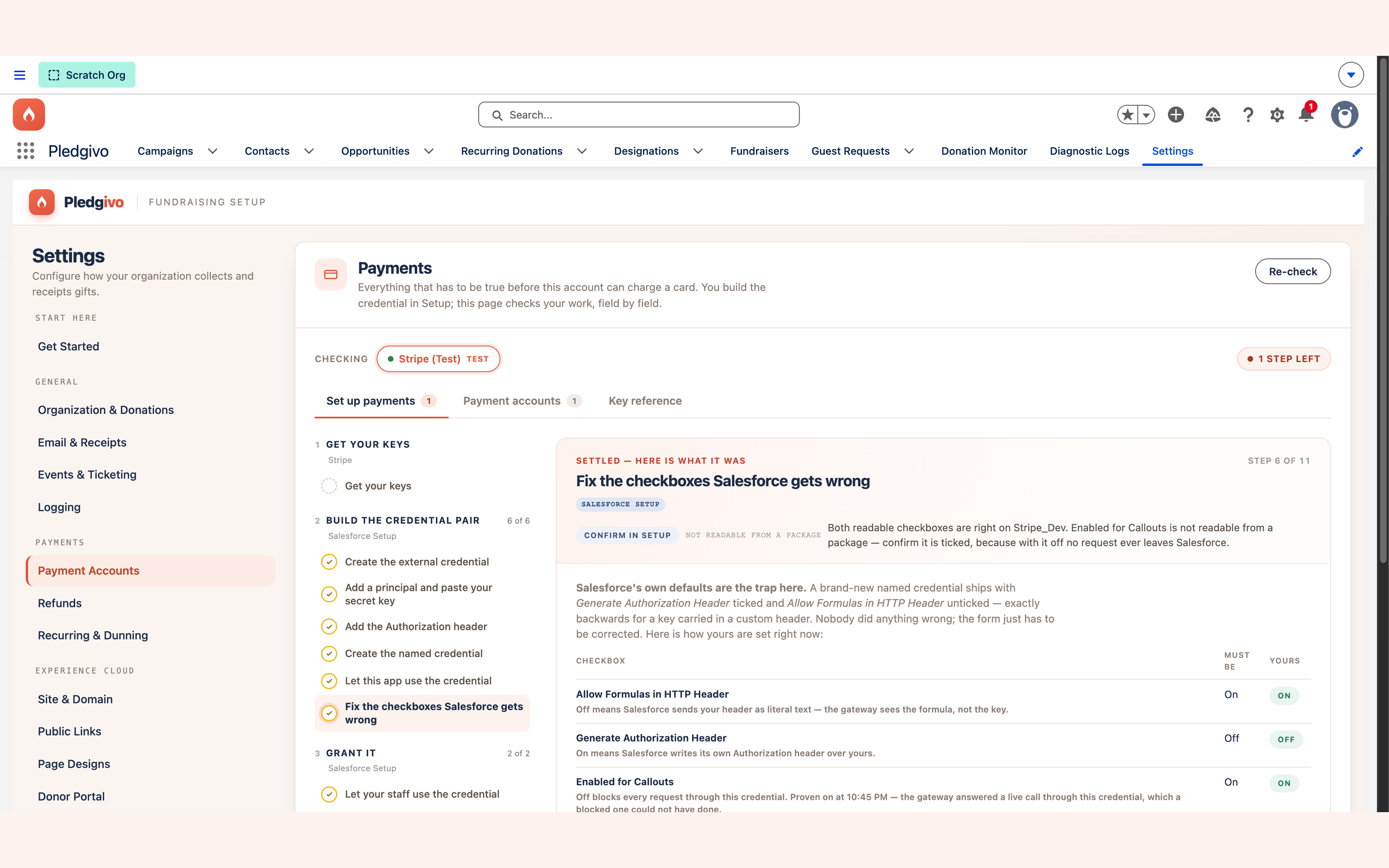The height and width of the screenshot is (868, 1389).
Task: Click checkmark beside Let your staff use the credential
Action: tap(329, 794)
